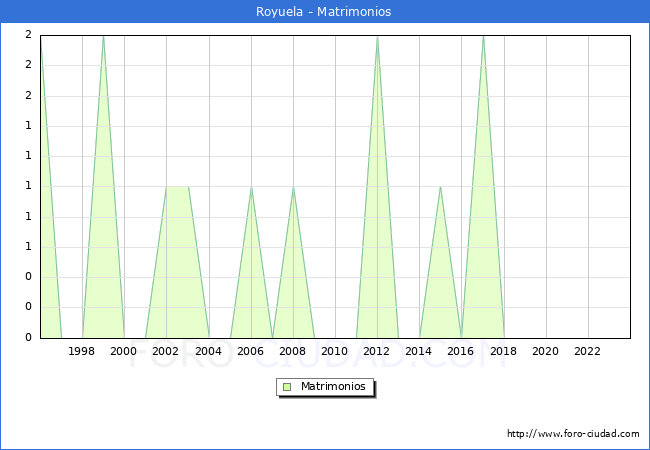Select the 2010 x-axis label

point(335,351)
